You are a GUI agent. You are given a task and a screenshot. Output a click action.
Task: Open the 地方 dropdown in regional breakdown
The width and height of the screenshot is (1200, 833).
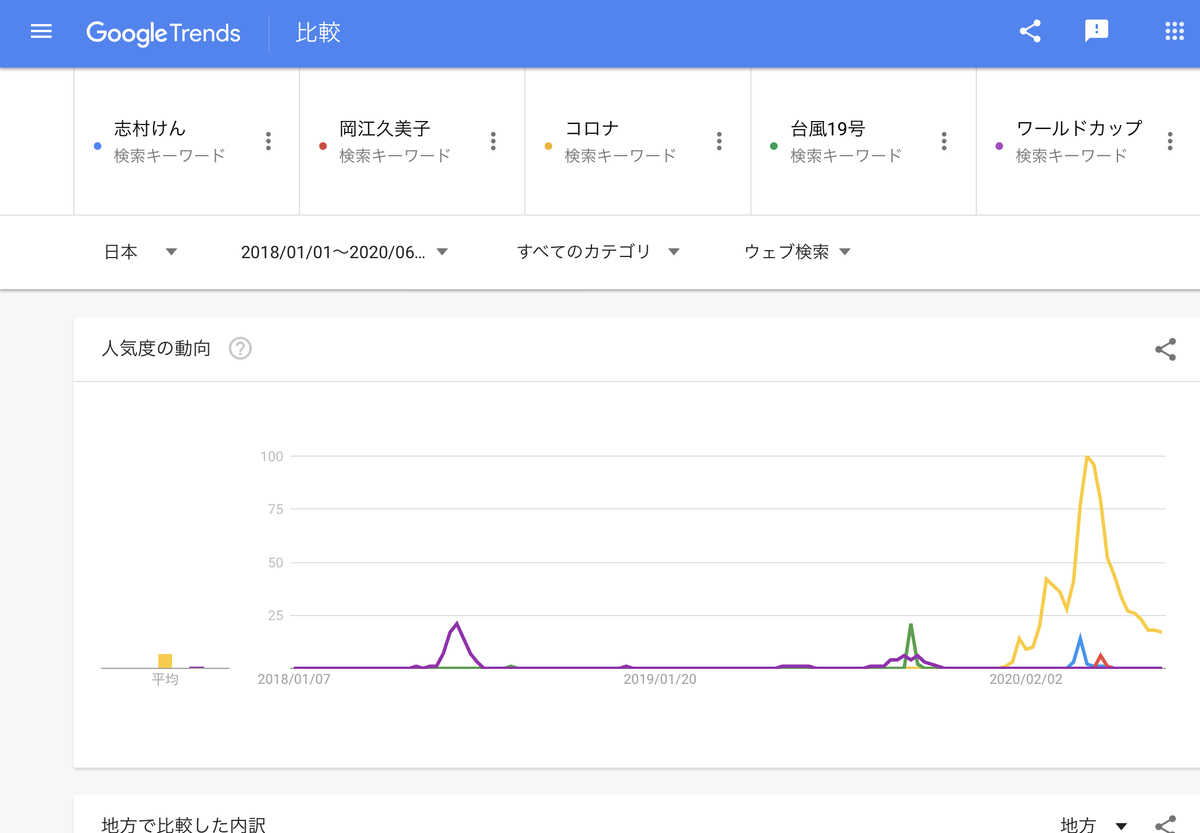click(x=1094, y=825)
